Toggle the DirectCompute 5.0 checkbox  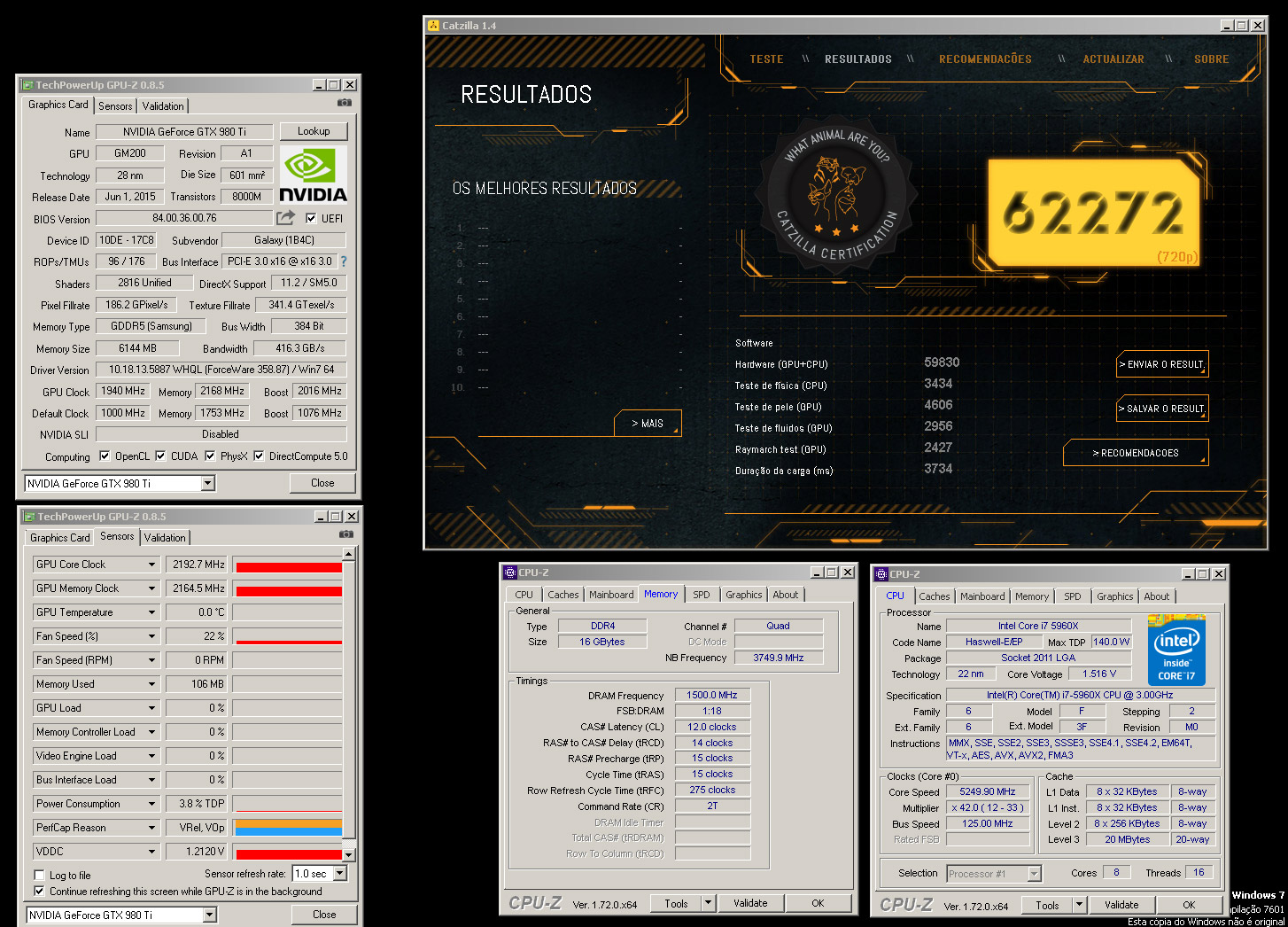tap(259, 456)
